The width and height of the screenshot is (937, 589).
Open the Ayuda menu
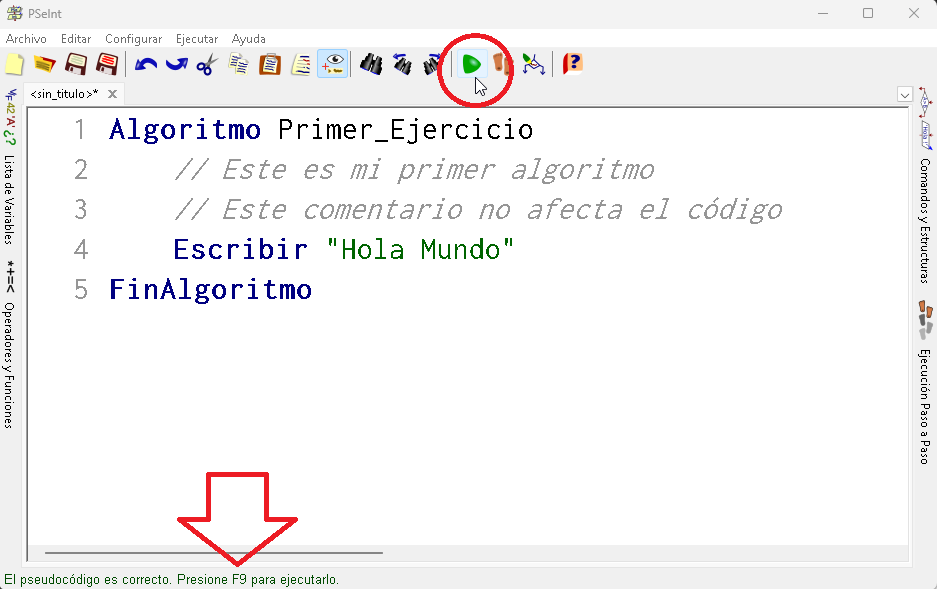tap(249, 39)
